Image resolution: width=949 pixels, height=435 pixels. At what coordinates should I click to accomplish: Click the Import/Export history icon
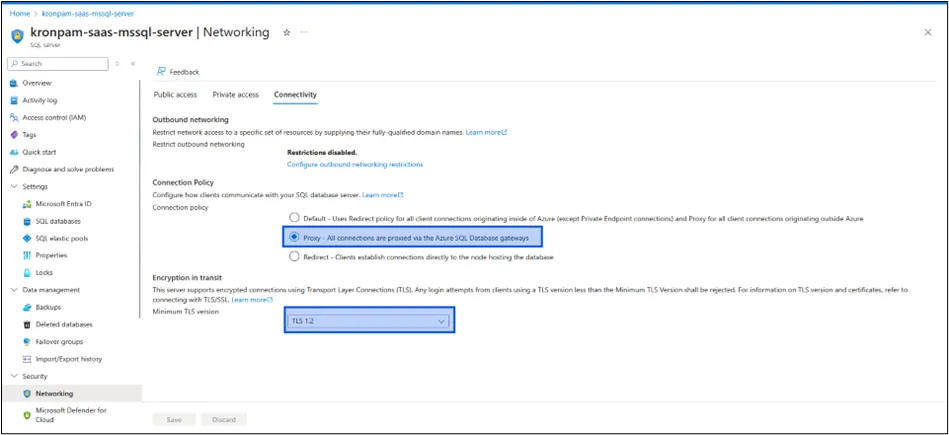point(27,359)
